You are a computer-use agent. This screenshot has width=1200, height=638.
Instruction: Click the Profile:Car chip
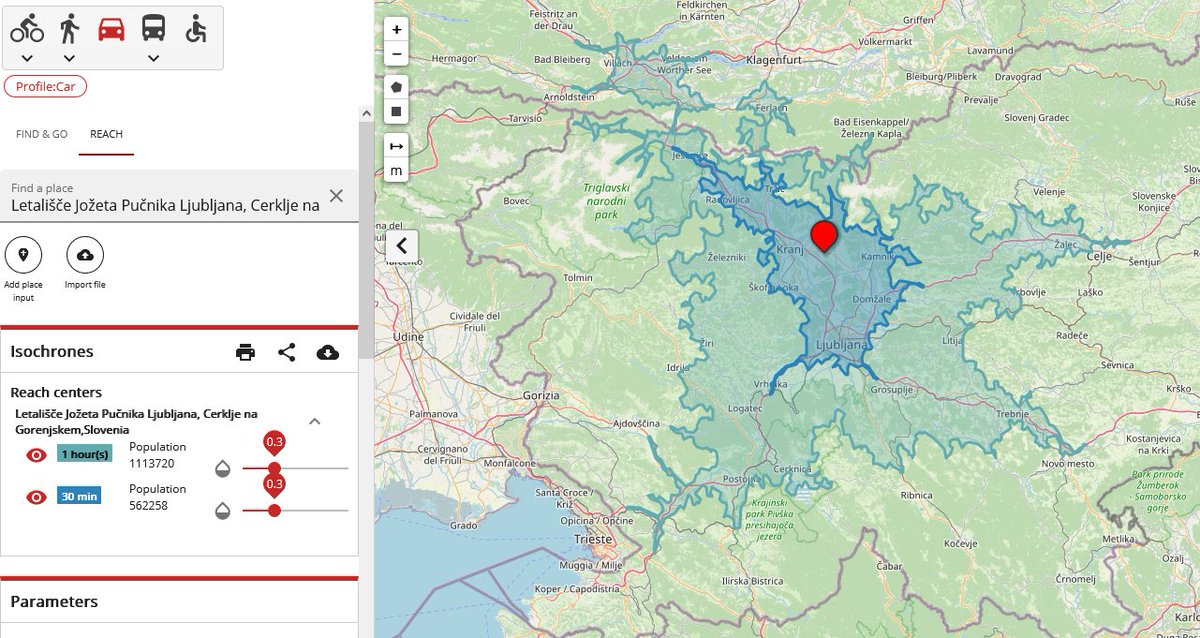pos(44,86)
